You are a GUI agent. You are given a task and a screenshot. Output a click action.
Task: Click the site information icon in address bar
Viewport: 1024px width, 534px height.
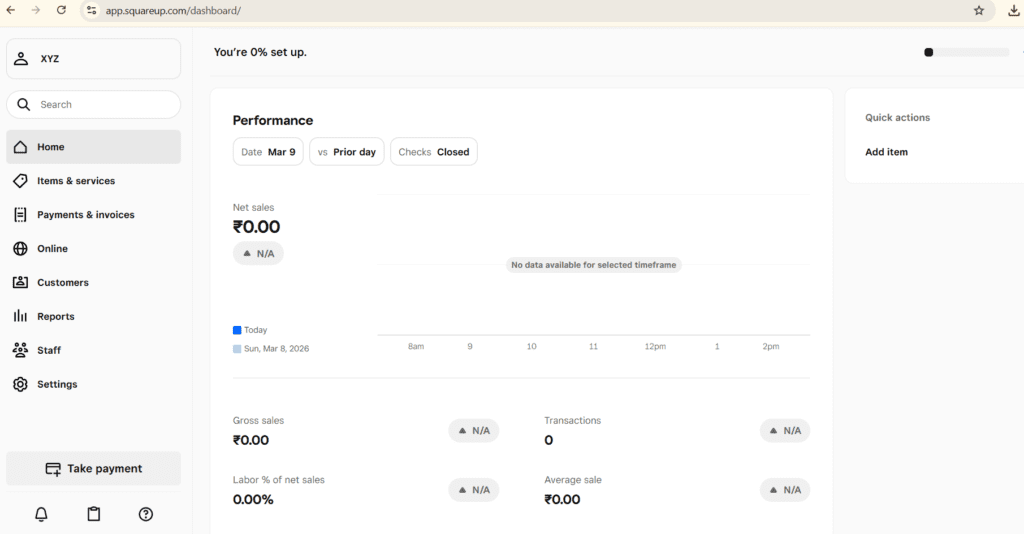91,10
